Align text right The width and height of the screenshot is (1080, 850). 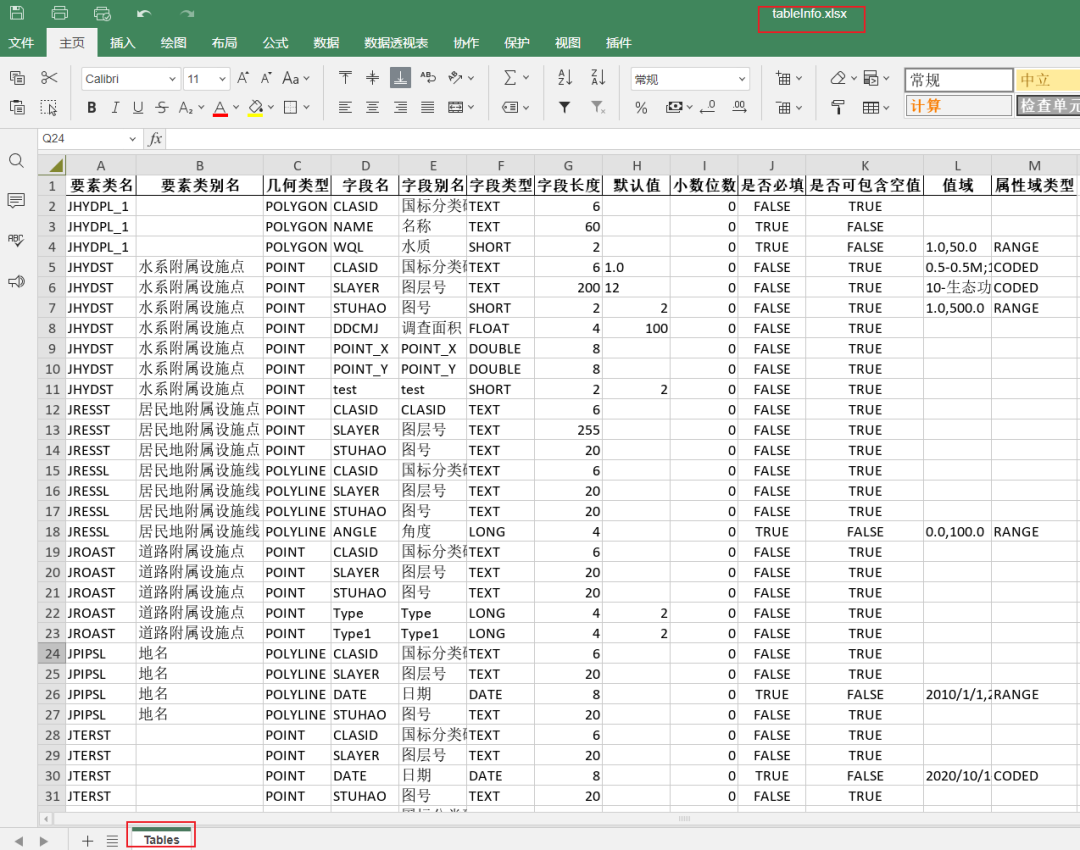[x=400, y=107]
